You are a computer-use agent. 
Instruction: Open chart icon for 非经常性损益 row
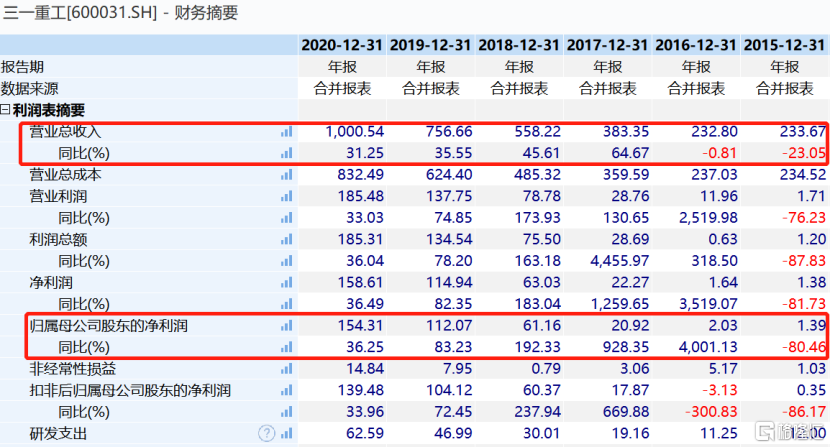tap(286, 369)
